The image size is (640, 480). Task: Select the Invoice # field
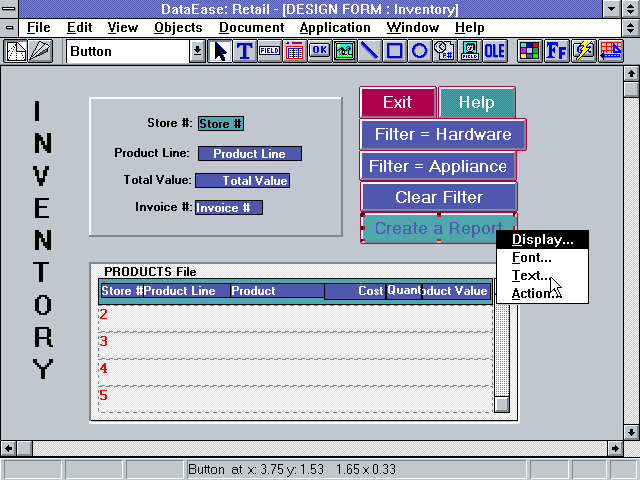(x=229, y=207)
